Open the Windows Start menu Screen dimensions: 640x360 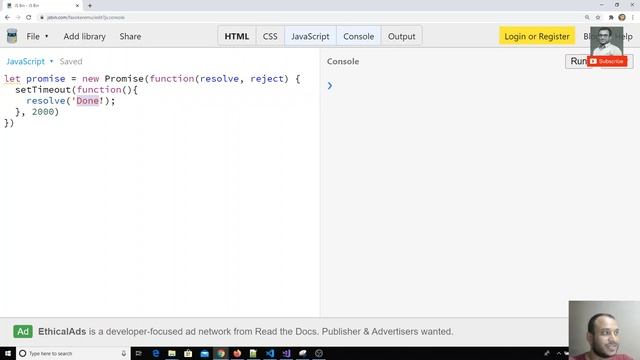tap(8, 353)
